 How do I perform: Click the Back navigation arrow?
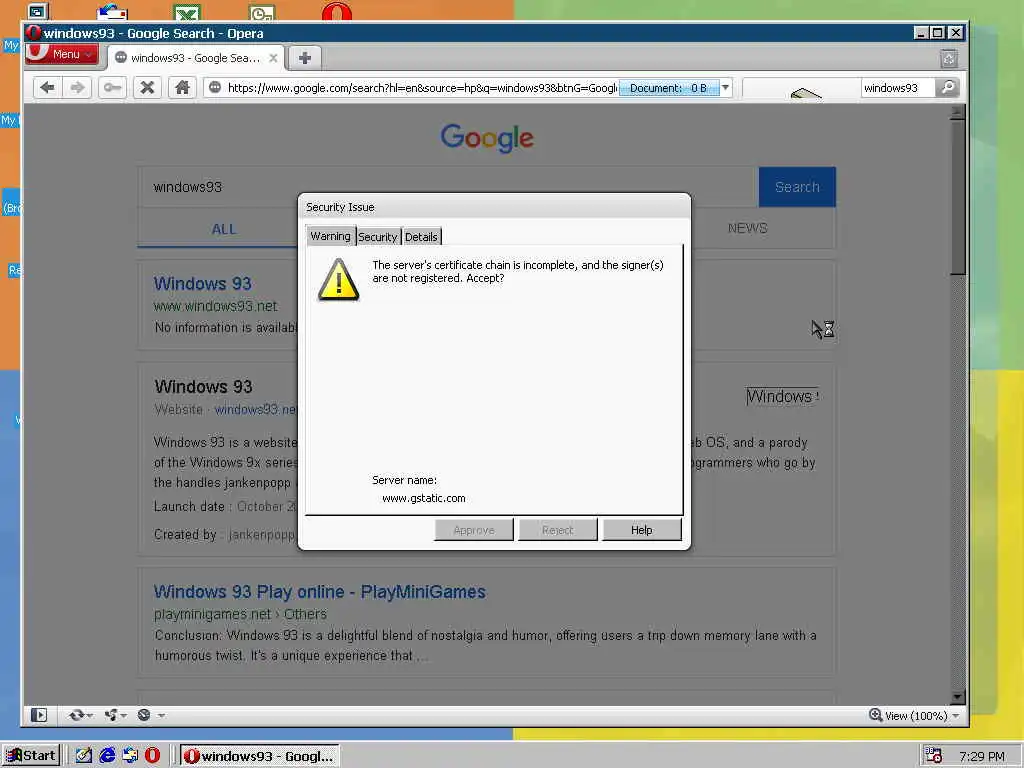pyautogui.click(x=47, y=88)
